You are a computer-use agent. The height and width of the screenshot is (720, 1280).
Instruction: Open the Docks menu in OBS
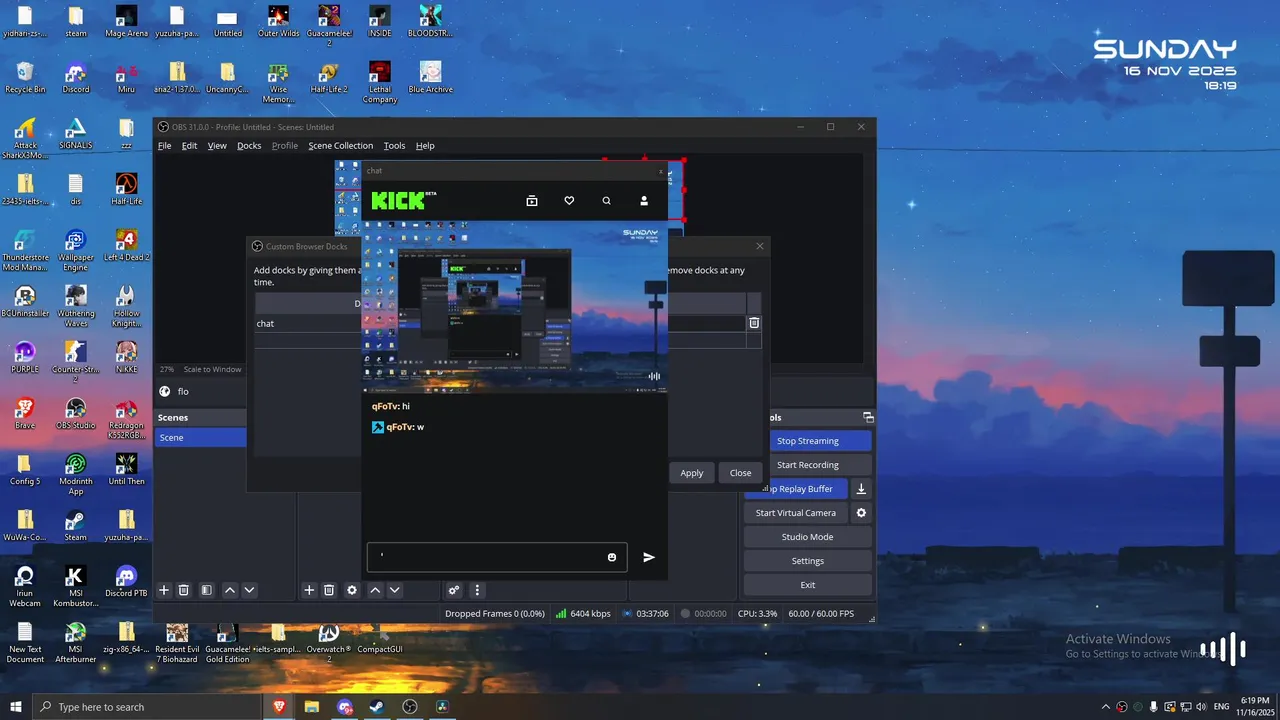click(x=249, y=146)
